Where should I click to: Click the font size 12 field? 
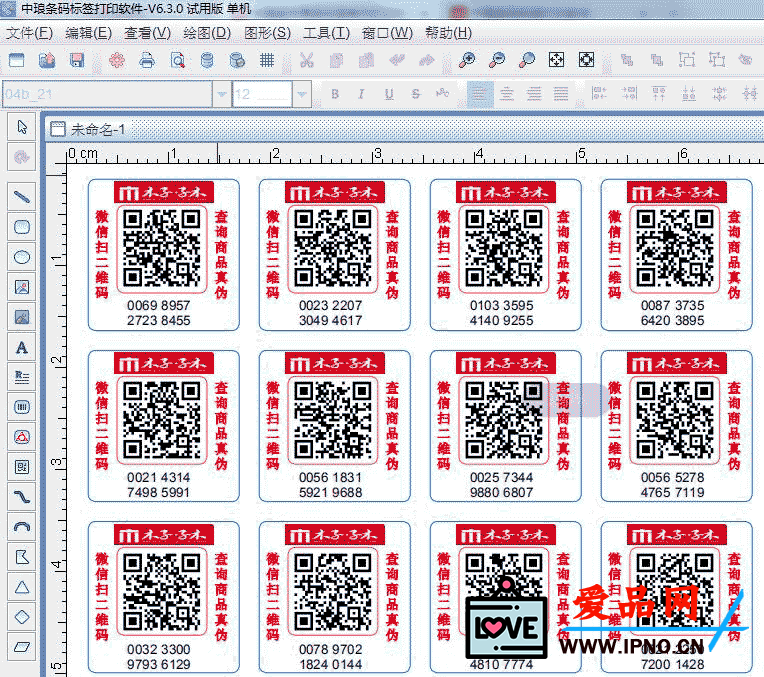click(262, 94)
